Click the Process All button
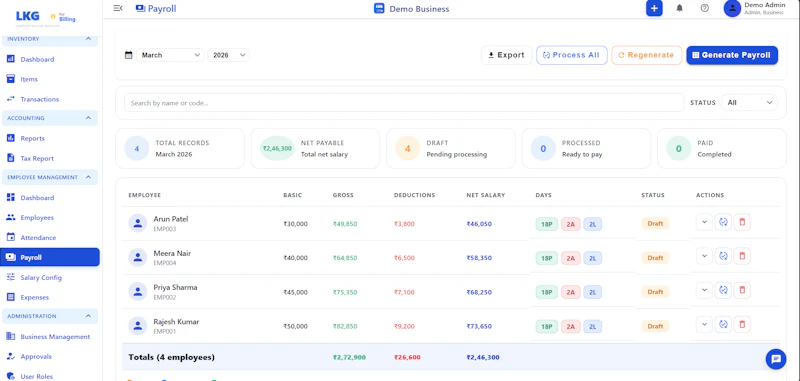Screen dimensions: 800x381 tap(571, 55)
